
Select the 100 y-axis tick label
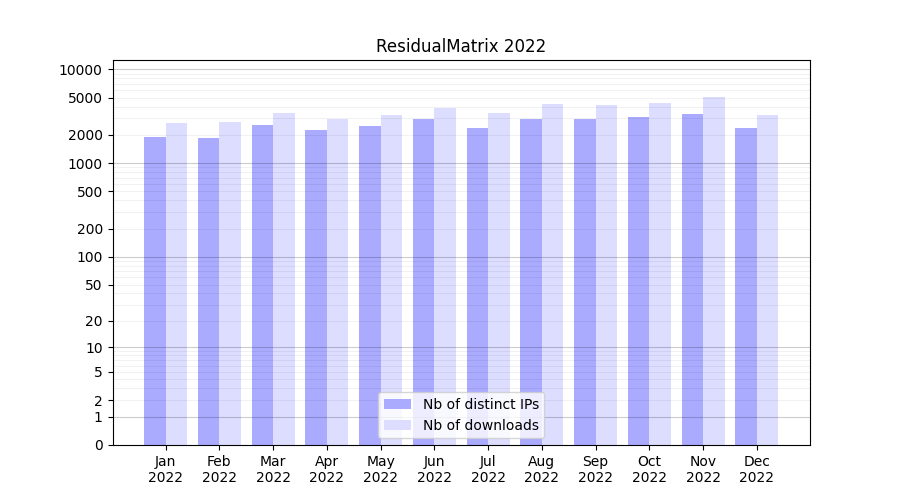[x=88, y=257]
